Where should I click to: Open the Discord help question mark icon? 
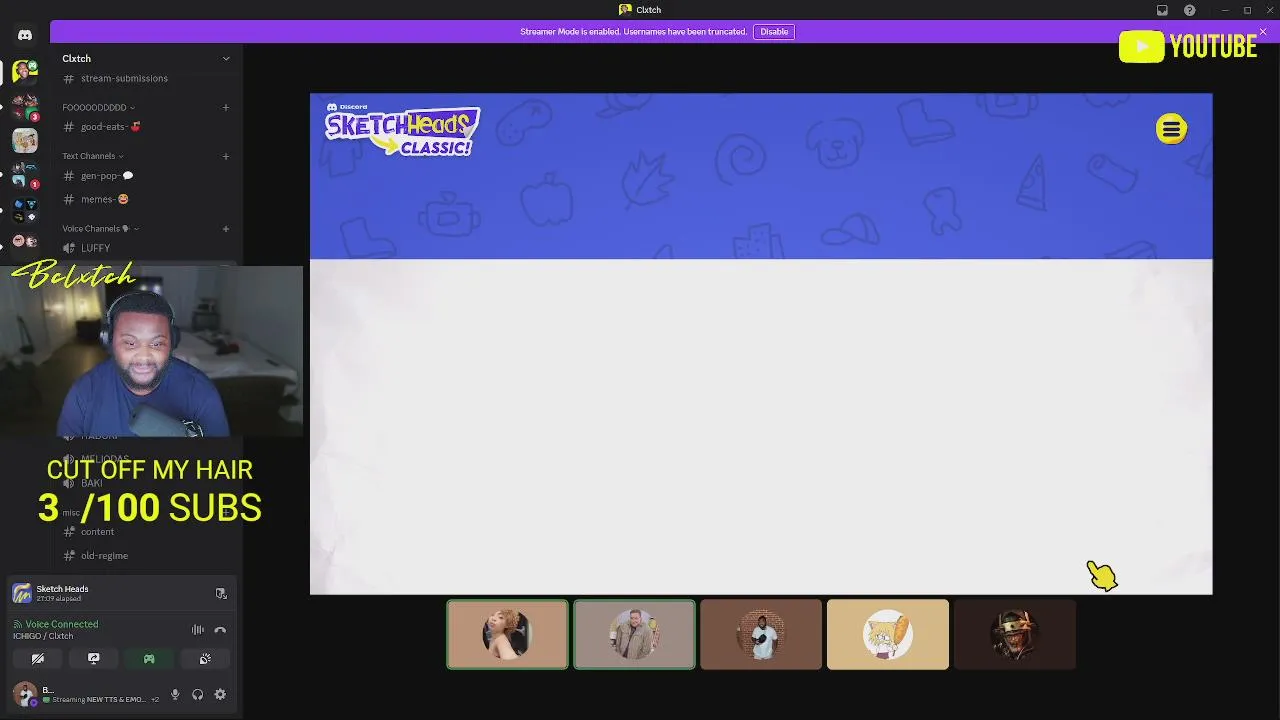point(1189,10)
